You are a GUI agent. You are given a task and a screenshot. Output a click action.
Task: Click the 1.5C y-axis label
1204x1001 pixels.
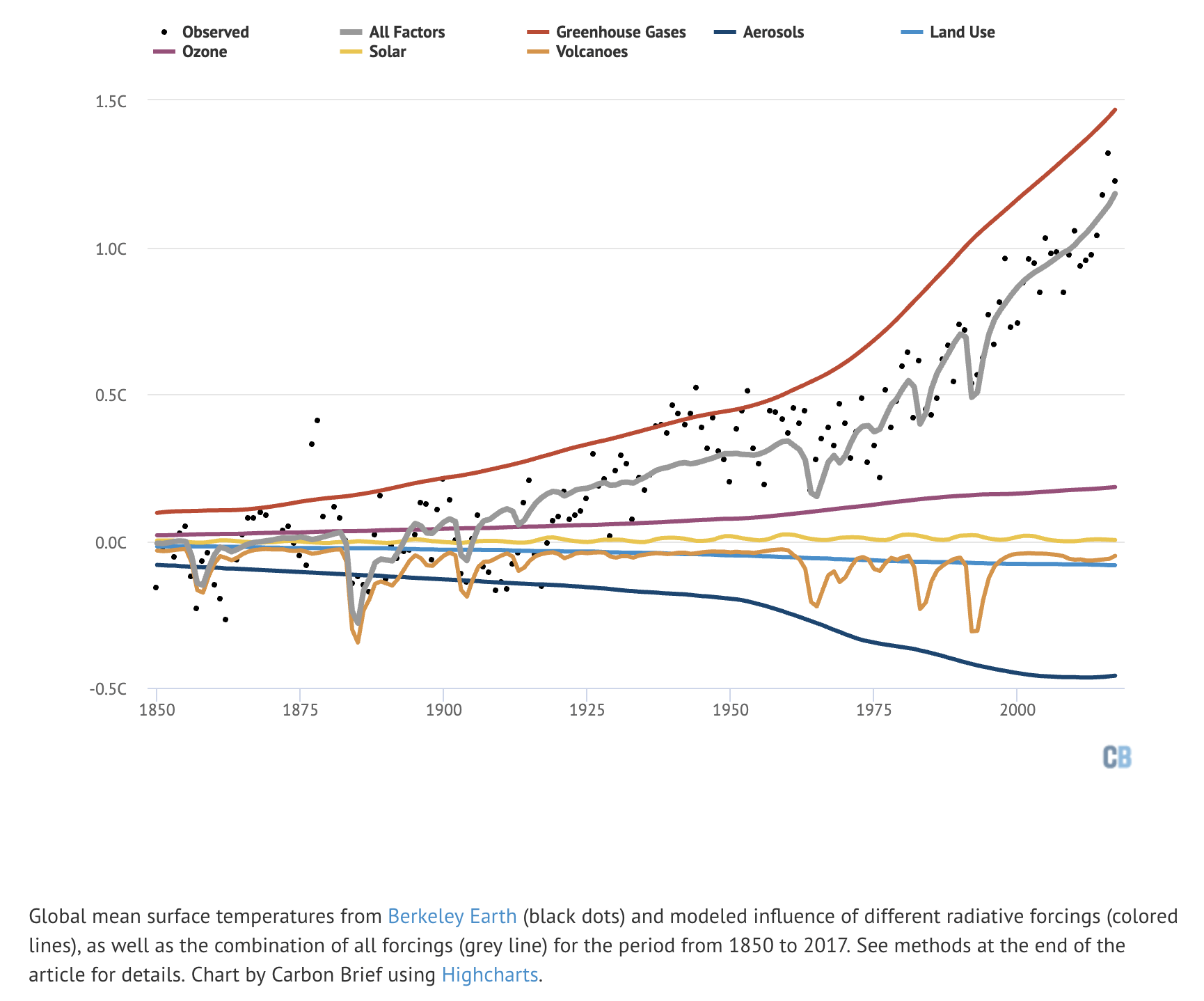click(x=111, y=102)
